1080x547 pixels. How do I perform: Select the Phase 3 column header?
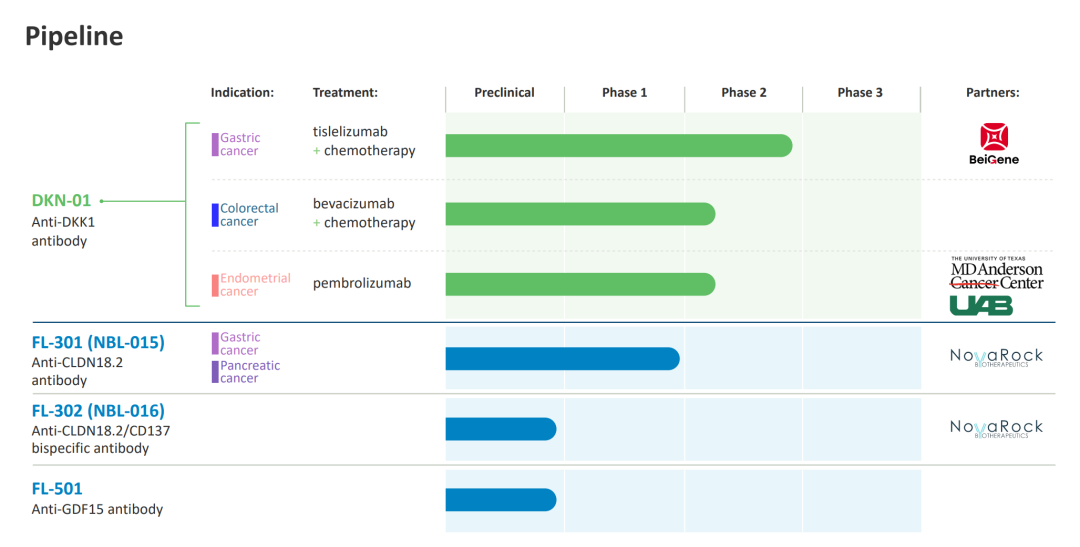tap(860, 93)
